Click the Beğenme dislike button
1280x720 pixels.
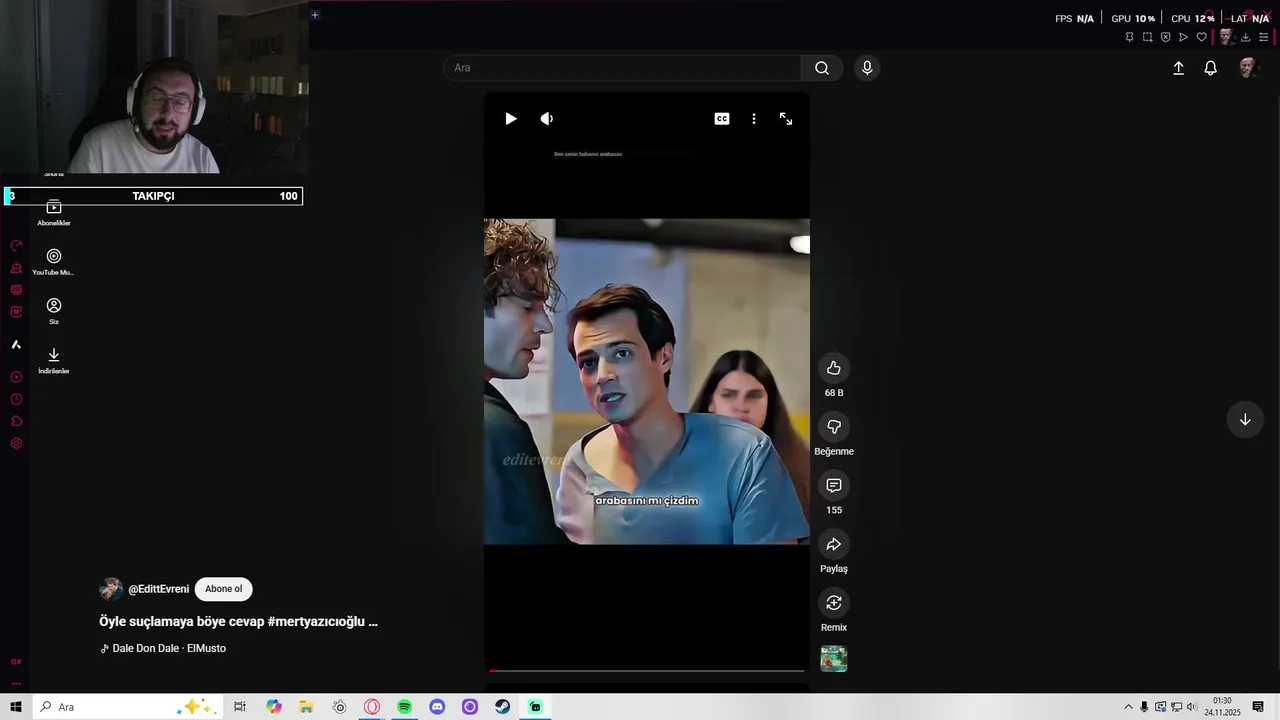tap(834, 427)
